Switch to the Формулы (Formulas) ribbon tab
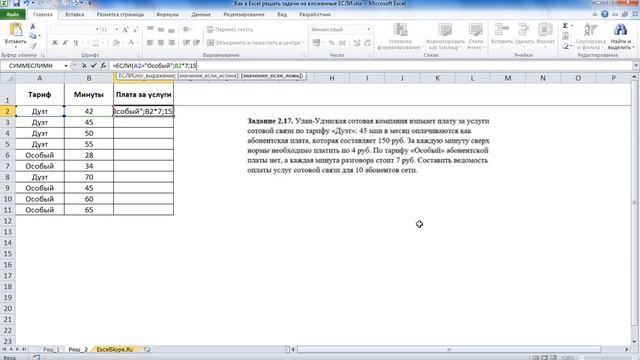 [167, 14]
